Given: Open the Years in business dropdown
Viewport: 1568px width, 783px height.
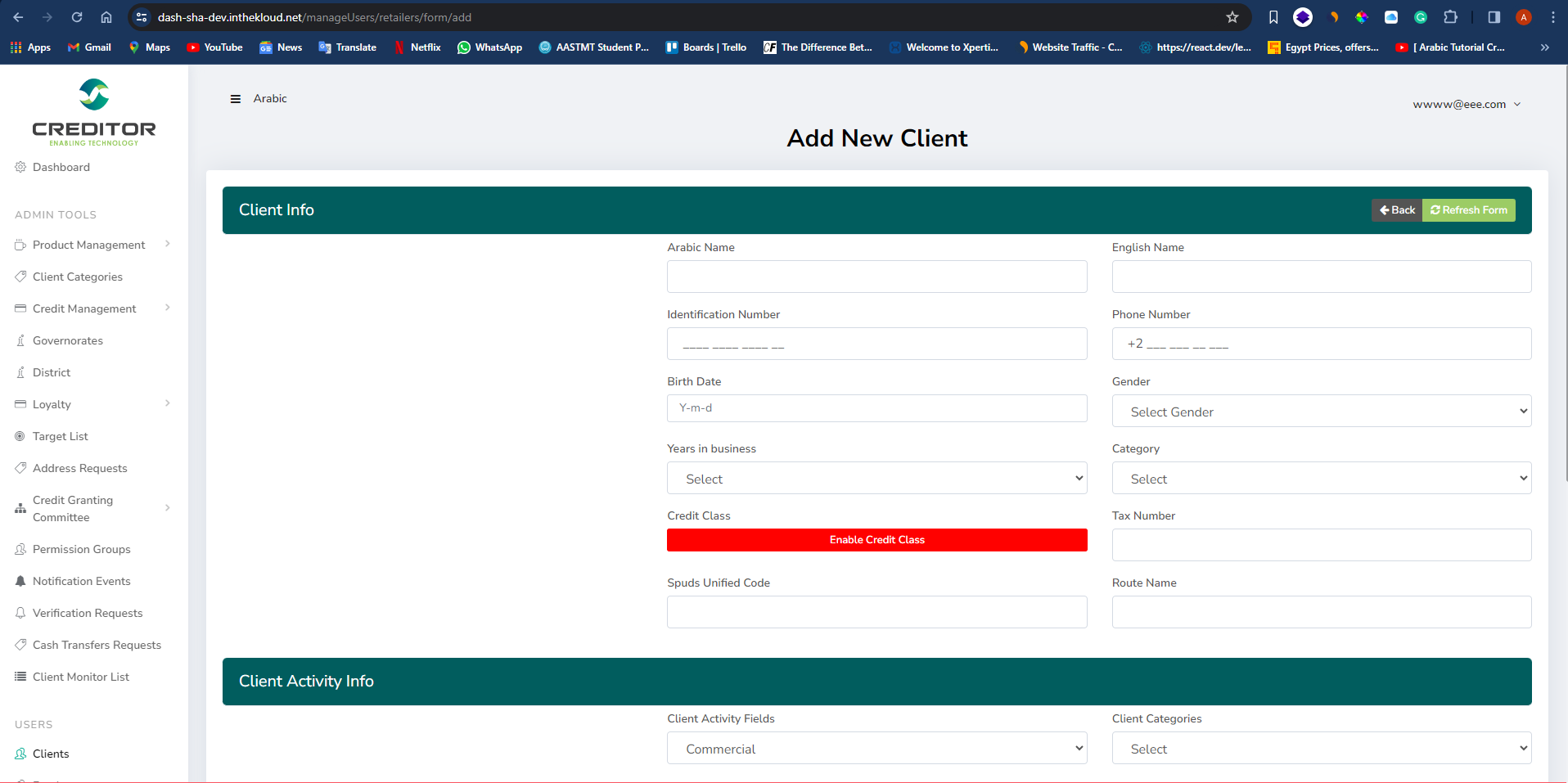Looking at the screenshot, I should coord(876,479).
